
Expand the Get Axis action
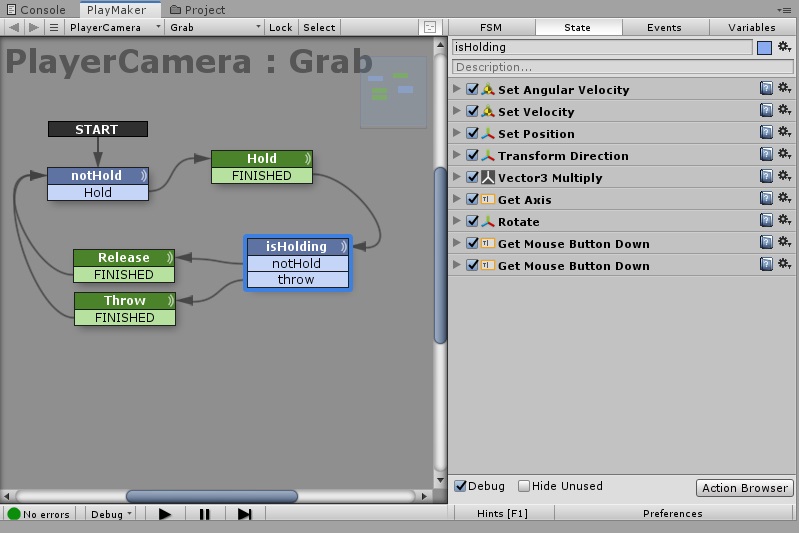coord(457,198)
